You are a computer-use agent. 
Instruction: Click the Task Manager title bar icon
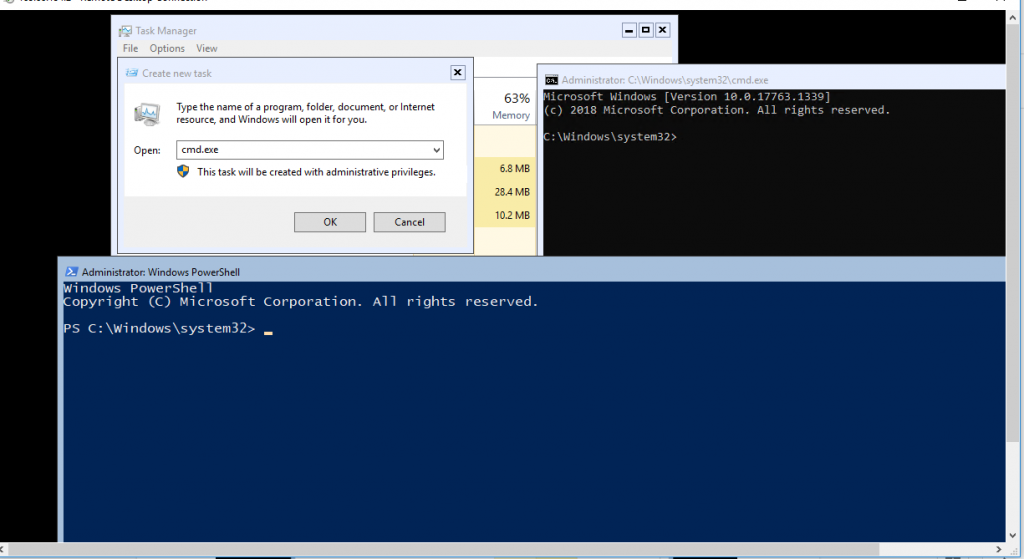[x=125, y=31]
